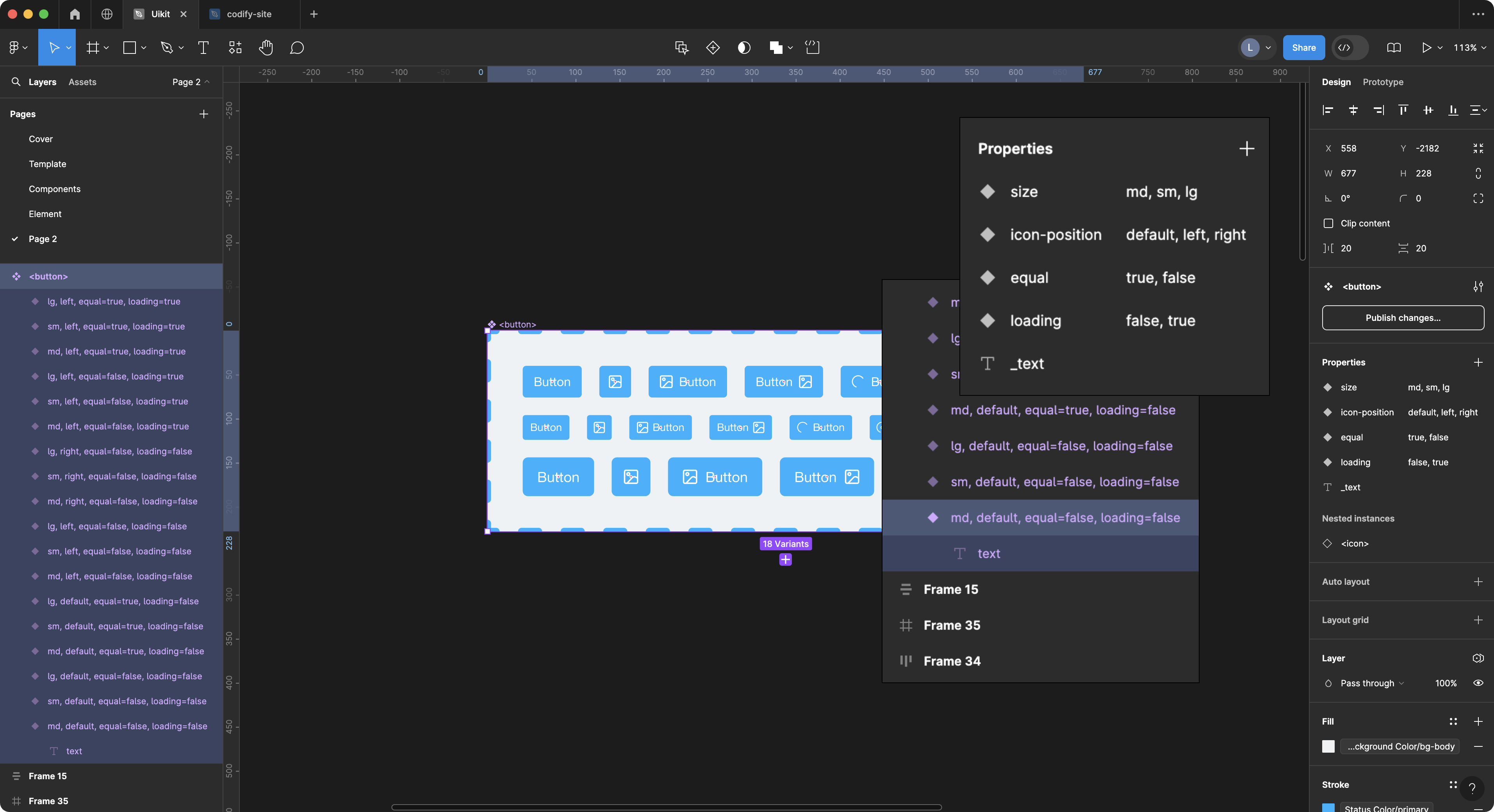The height and width of the screenshot is (812, 1494).
Task: Click the dev mode section icon
Action: [813, 48]
